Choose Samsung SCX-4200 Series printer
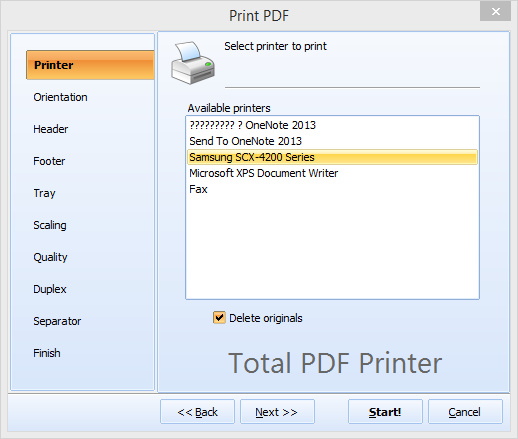The width and height of the screenshot is (518, 439). click(x=332, y=157)
